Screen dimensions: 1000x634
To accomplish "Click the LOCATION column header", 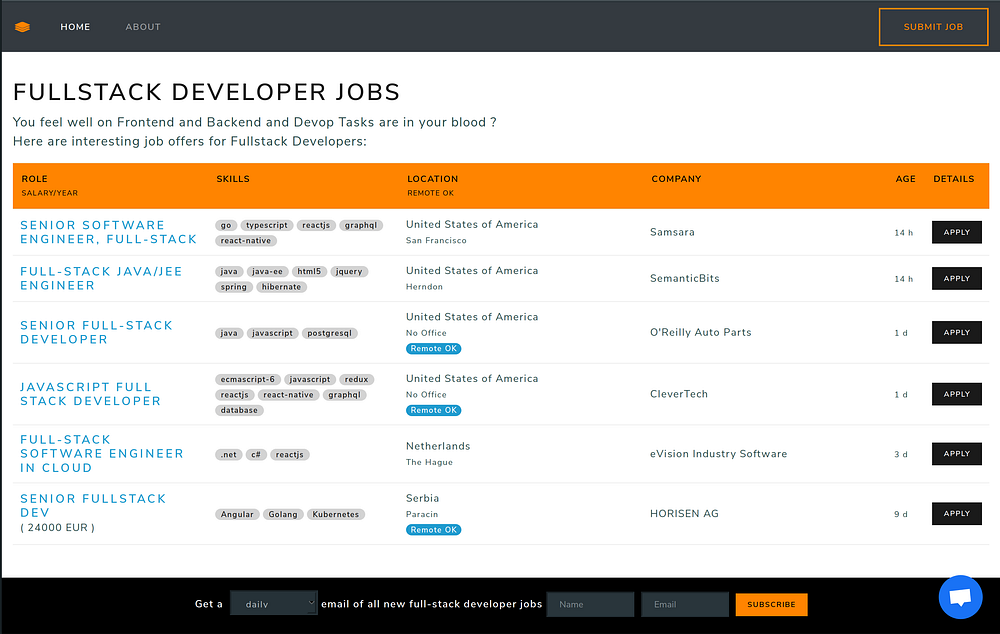I will (432, 179).
